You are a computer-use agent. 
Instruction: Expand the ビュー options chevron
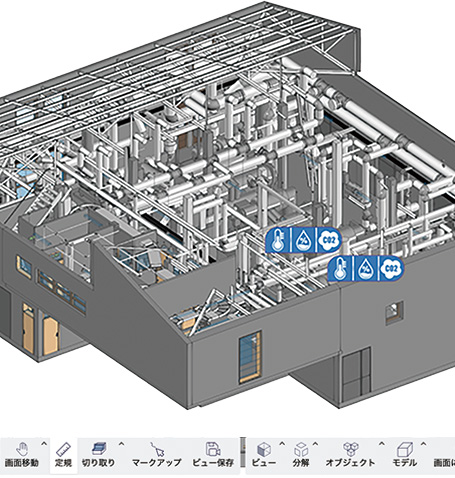pos(282,444)
